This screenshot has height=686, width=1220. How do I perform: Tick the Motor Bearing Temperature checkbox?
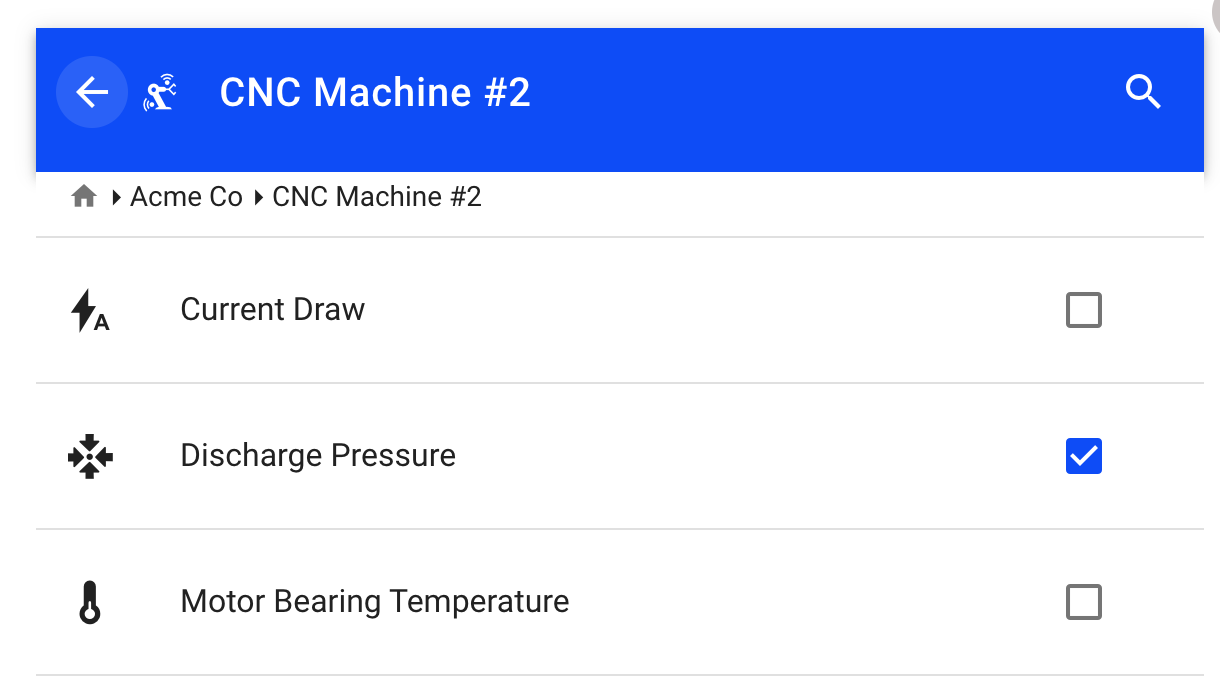click(1084, 602)
